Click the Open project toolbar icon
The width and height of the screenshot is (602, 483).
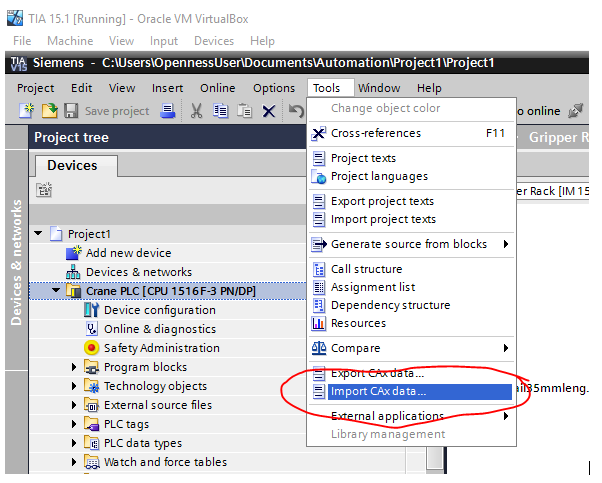pyautogui.click(x=50, y=111)
